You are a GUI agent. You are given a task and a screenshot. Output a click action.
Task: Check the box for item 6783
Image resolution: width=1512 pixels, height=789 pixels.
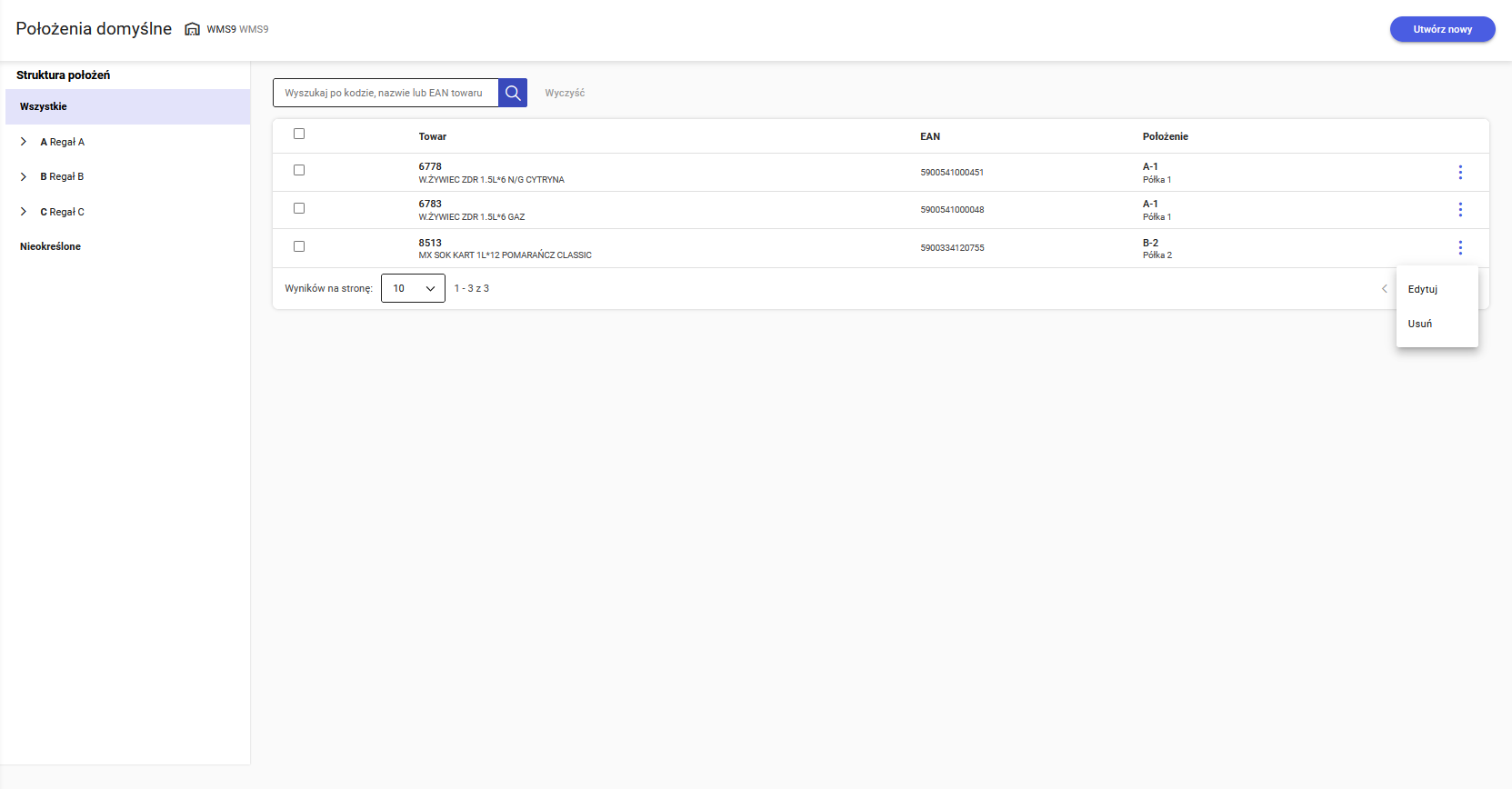tap(299, 208)
